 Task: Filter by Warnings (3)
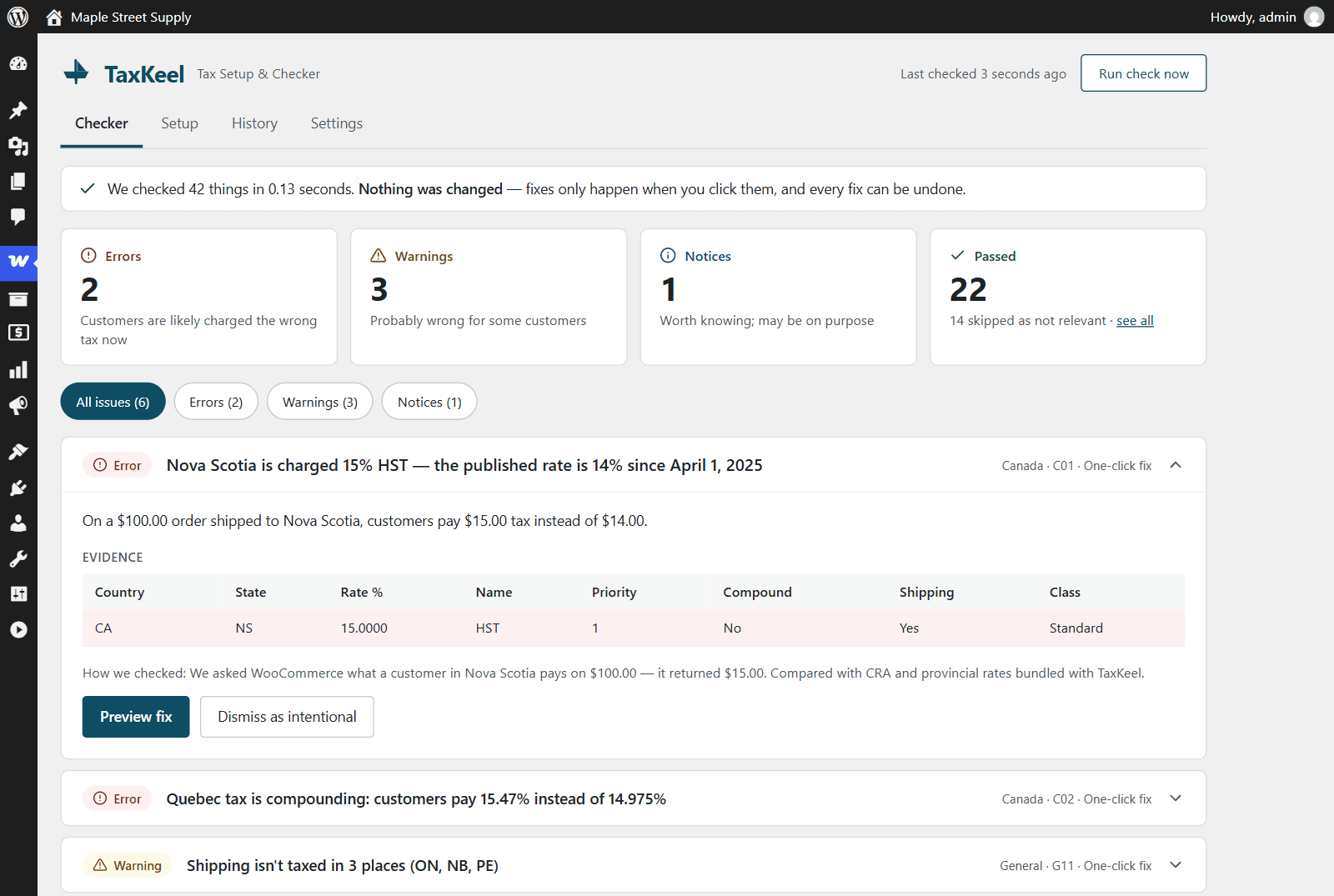(x=320, y=402)
